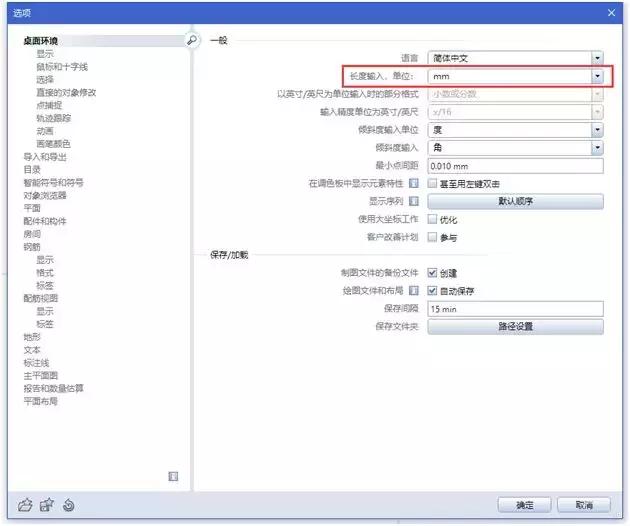The image size is (630, 526).
Task: Open the 倾斜度输入单位 dropdown
Action: (x=515, y=130)
